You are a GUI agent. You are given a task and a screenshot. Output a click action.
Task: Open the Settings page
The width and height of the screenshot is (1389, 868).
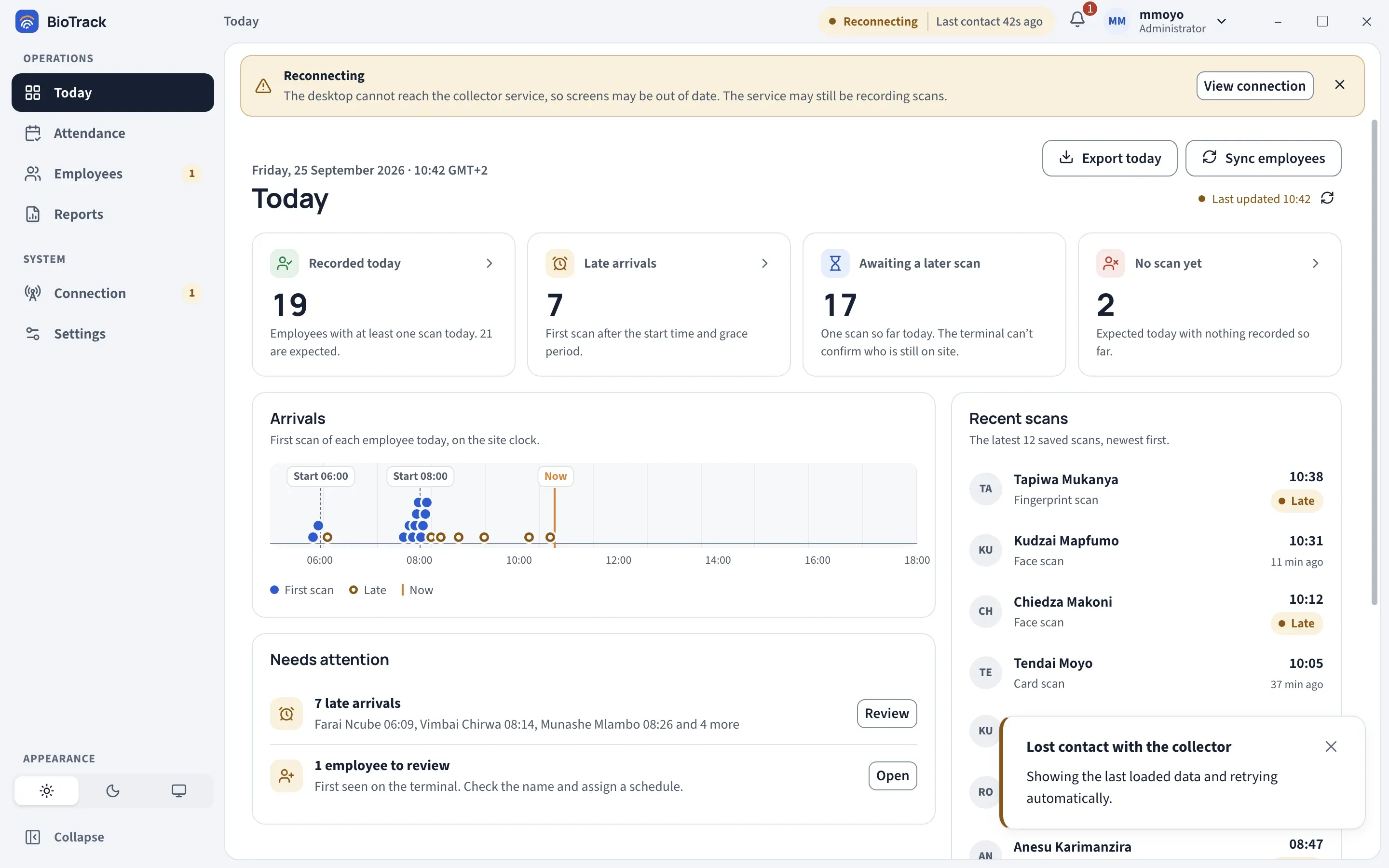(x=112, y=334)
